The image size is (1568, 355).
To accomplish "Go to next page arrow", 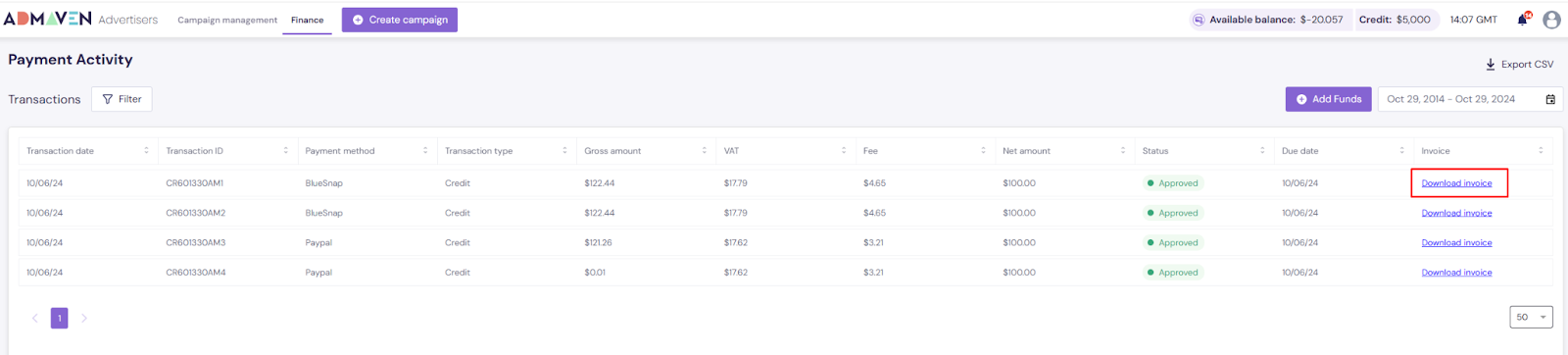I will coord(84,318).
